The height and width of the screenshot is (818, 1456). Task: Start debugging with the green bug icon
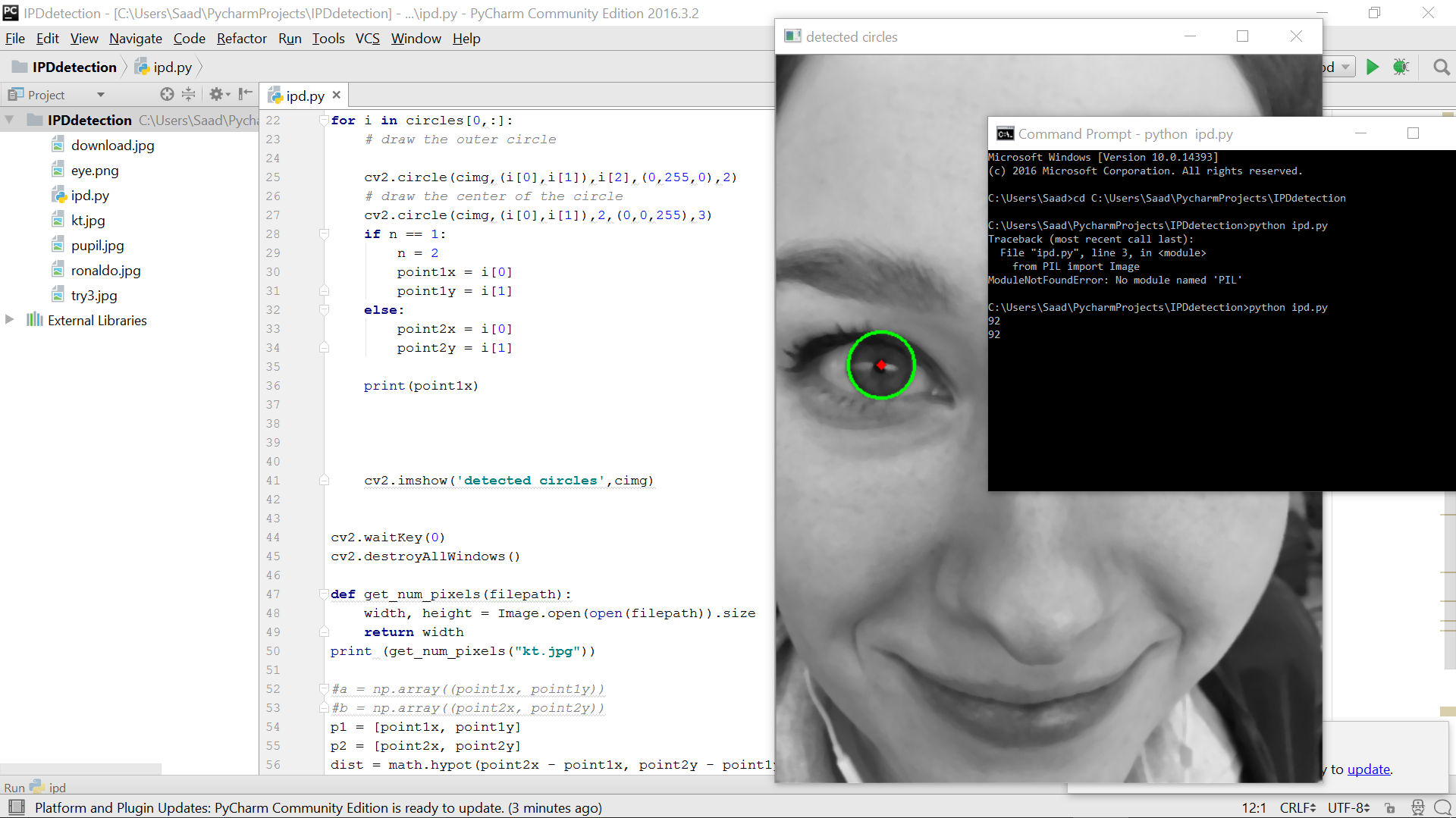(1401, 67)
